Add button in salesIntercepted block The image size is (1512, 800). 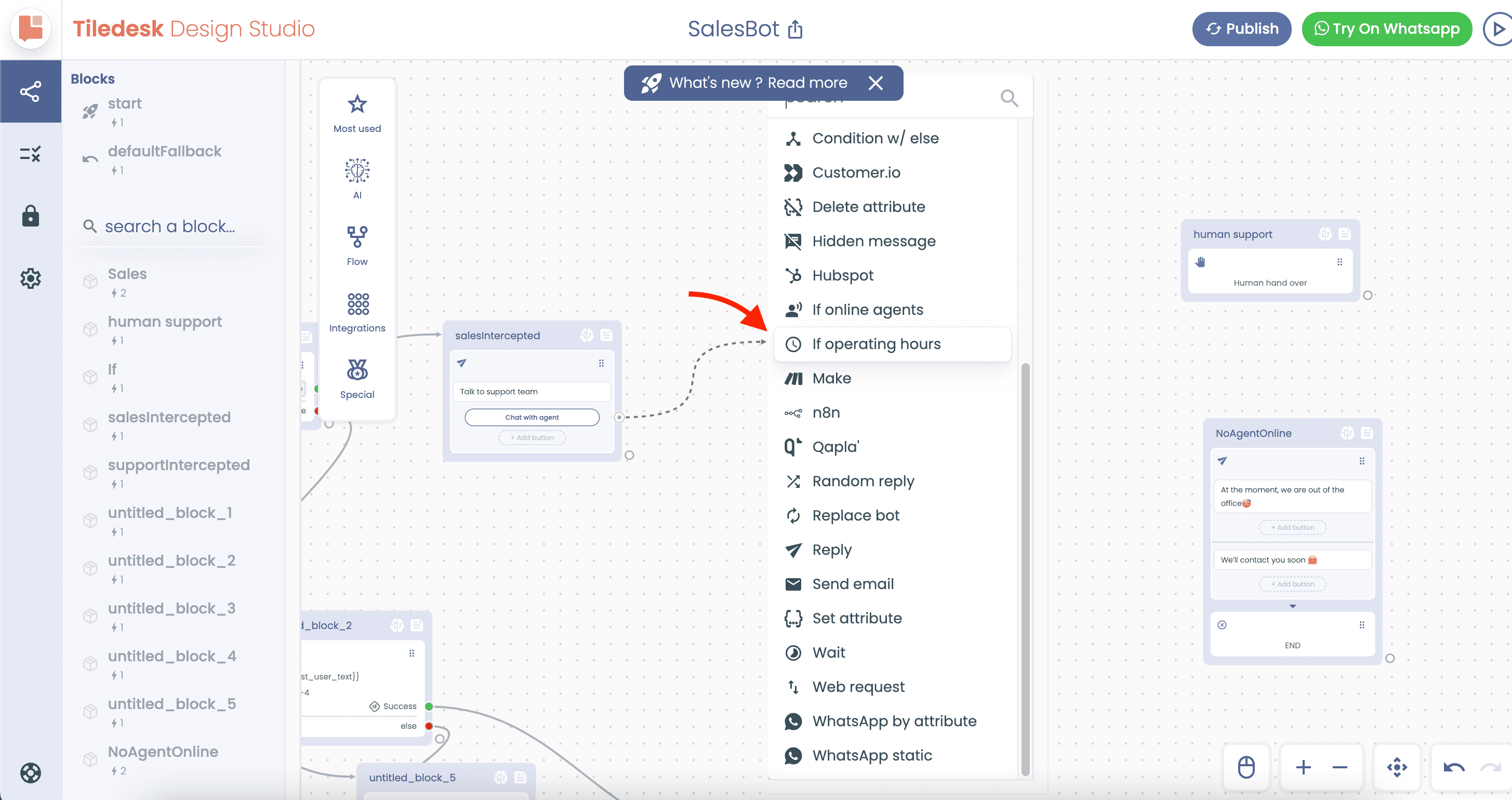(532, 437)
